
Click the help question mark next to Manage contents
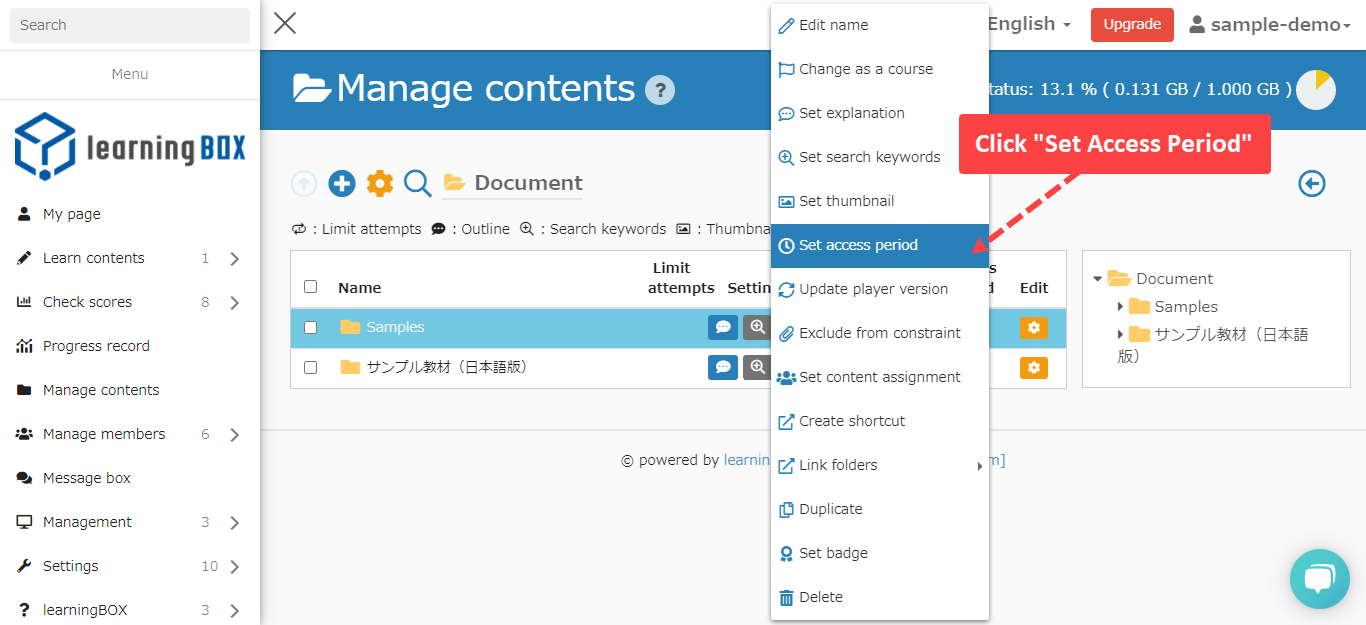pyautogui.click(x=660, y=90)
